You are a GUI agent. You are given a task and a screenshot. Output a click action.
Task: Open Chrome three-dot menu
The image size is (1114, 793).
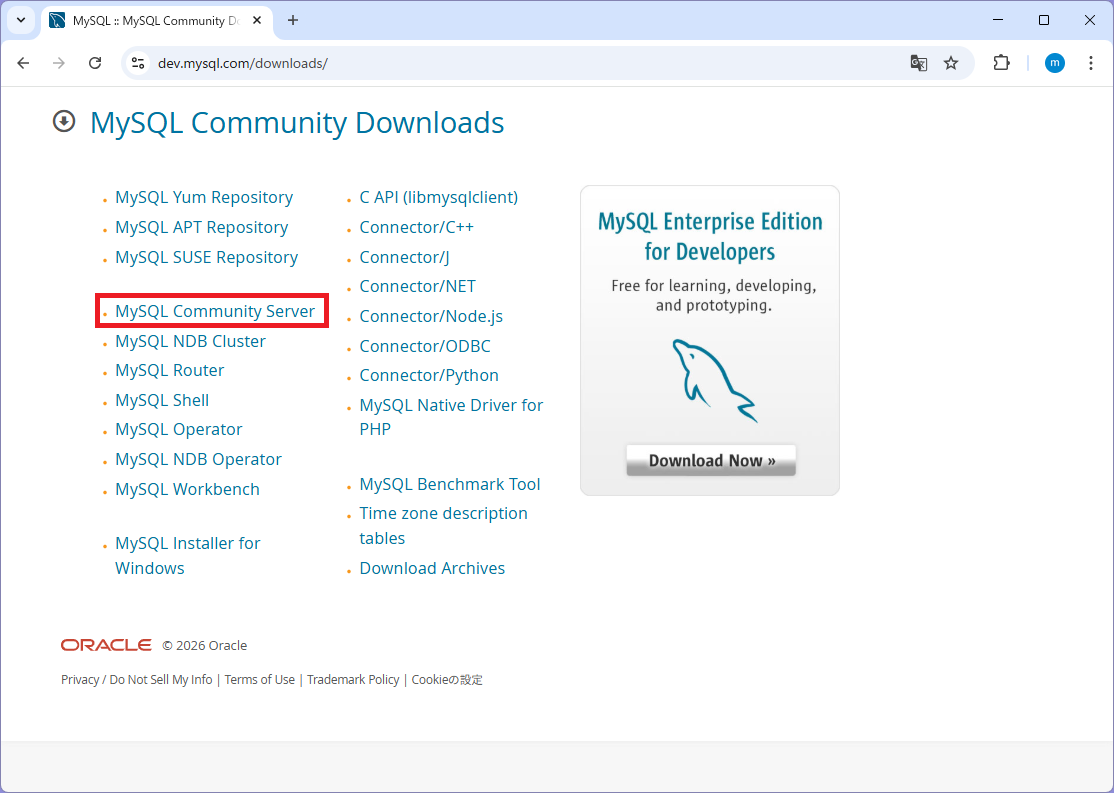click(1091, 63)
